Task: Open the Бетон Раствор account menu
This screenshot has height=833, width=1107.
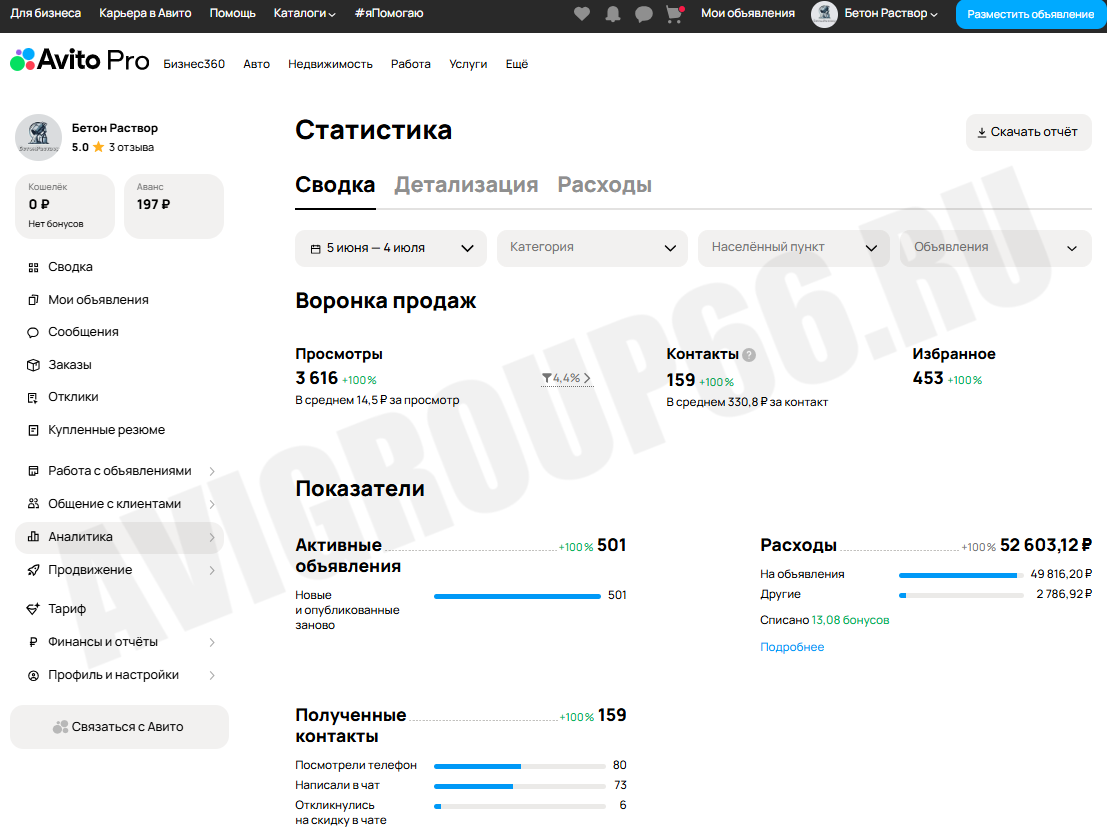Action: click(891, 13)
